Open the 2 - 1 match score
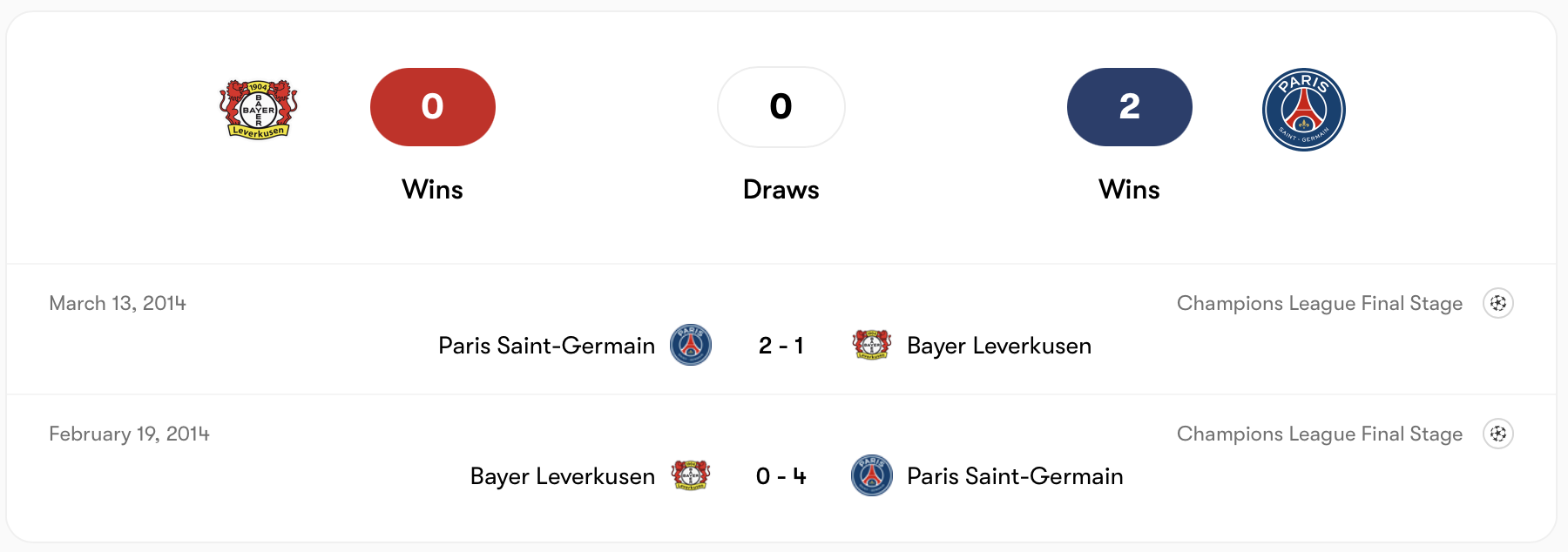 click(x=781, y=346)
